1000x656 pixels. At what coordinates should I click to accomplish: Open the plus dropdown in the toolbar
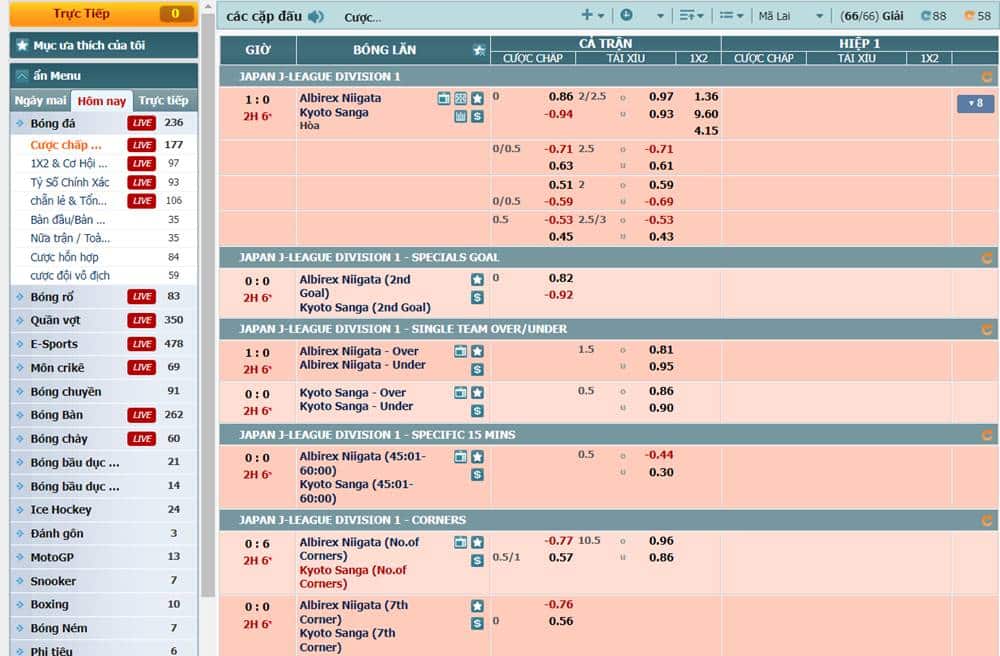click(x=592, y=15)
